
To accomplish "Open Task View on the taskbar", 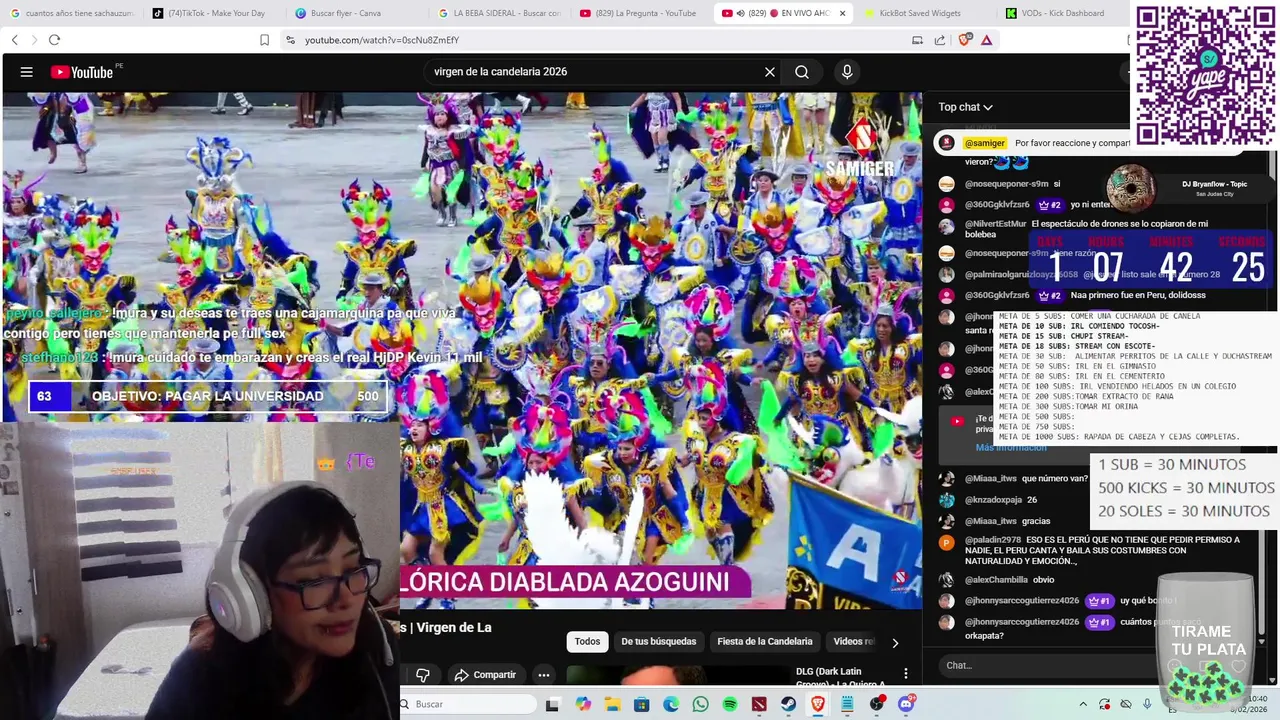I will point(552,704).
